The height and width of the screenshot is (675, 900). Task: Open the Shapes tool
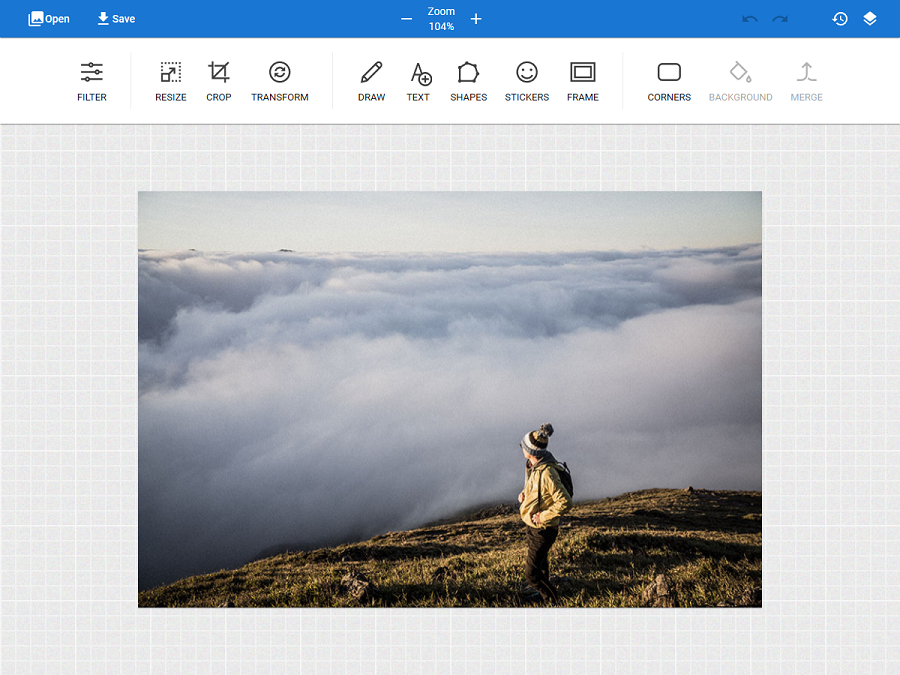pos(468,80)
